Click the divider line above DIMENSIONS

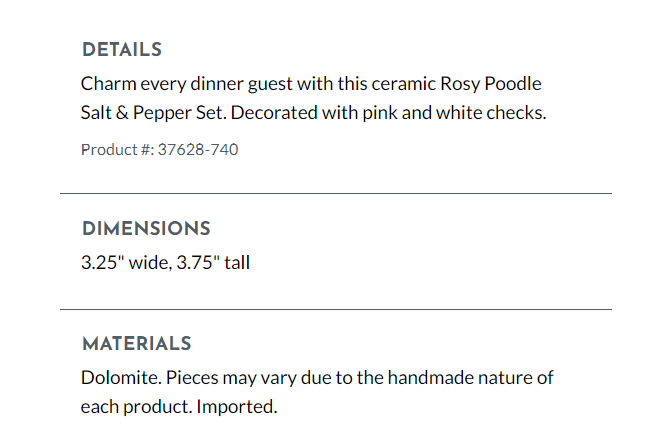[335, 193]
